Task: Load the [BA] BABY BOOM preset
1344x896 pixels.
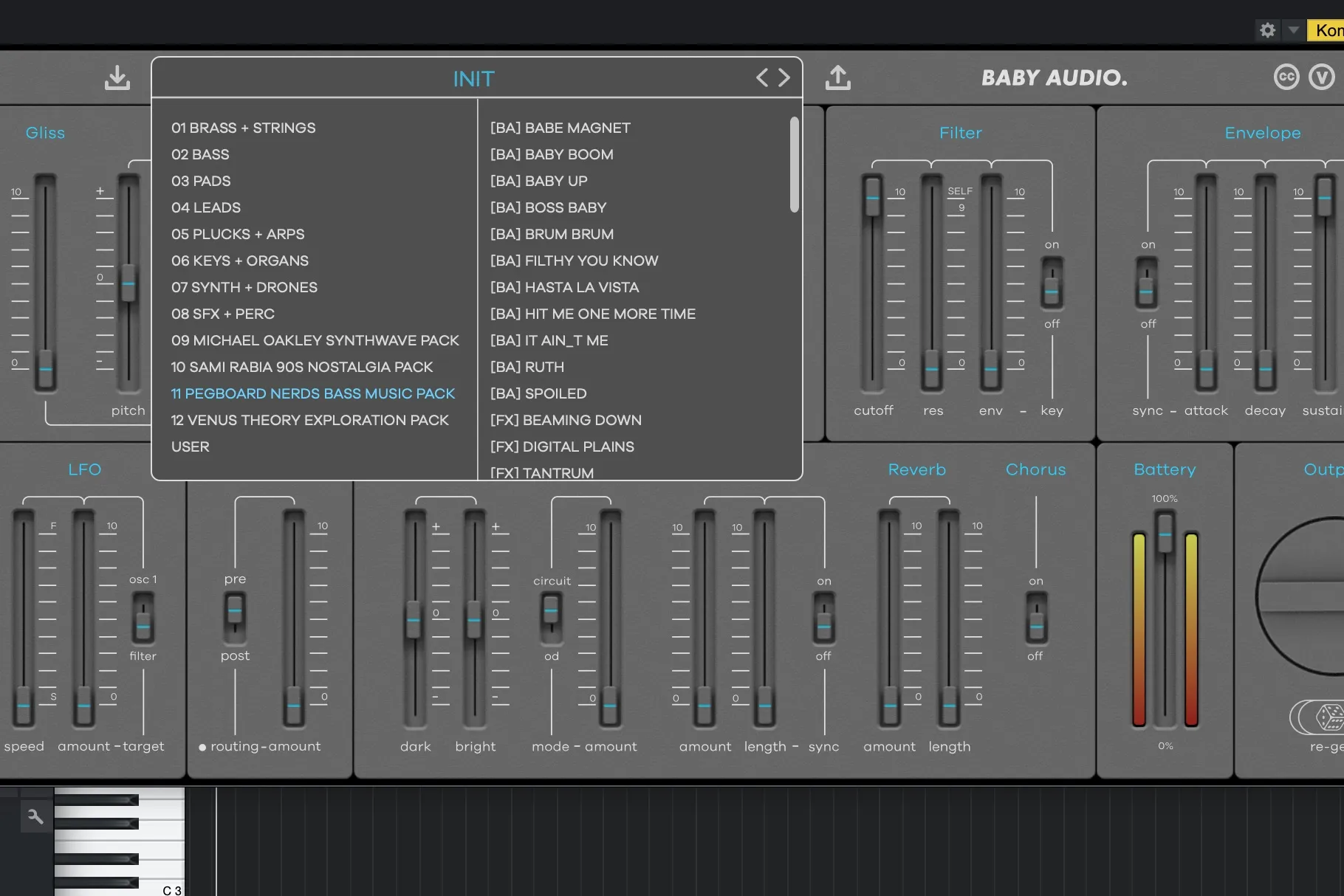Action: pyautogui.click(x=552, y=154)
